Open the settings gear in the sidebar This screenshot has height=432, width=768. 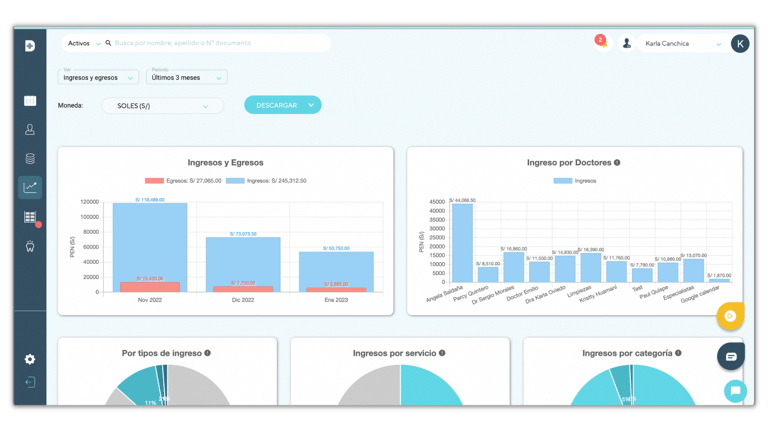pos(30,359)
